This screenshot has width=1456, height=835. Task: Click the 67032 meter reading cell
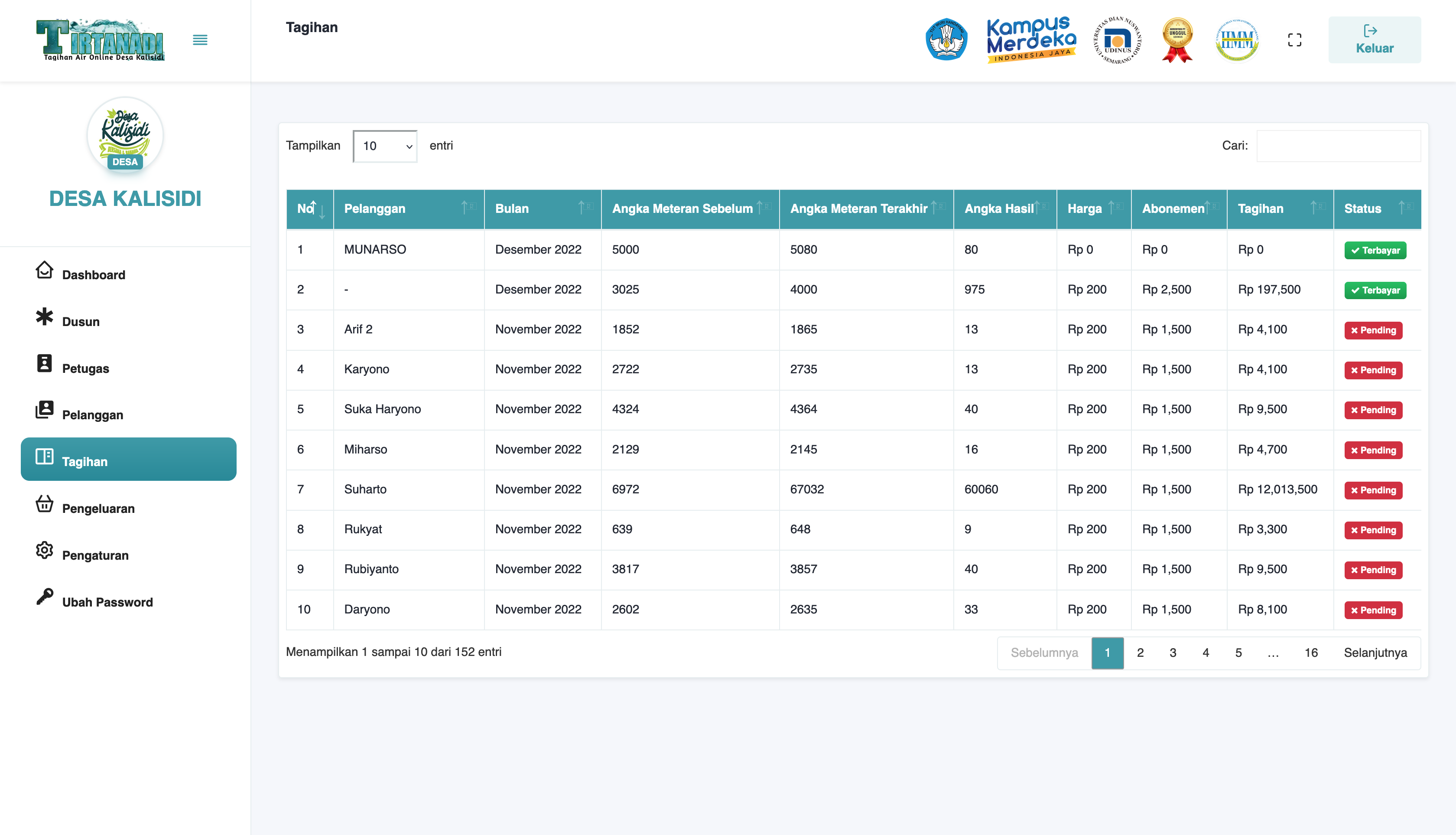pyautogui.click(x=866, y=489)
